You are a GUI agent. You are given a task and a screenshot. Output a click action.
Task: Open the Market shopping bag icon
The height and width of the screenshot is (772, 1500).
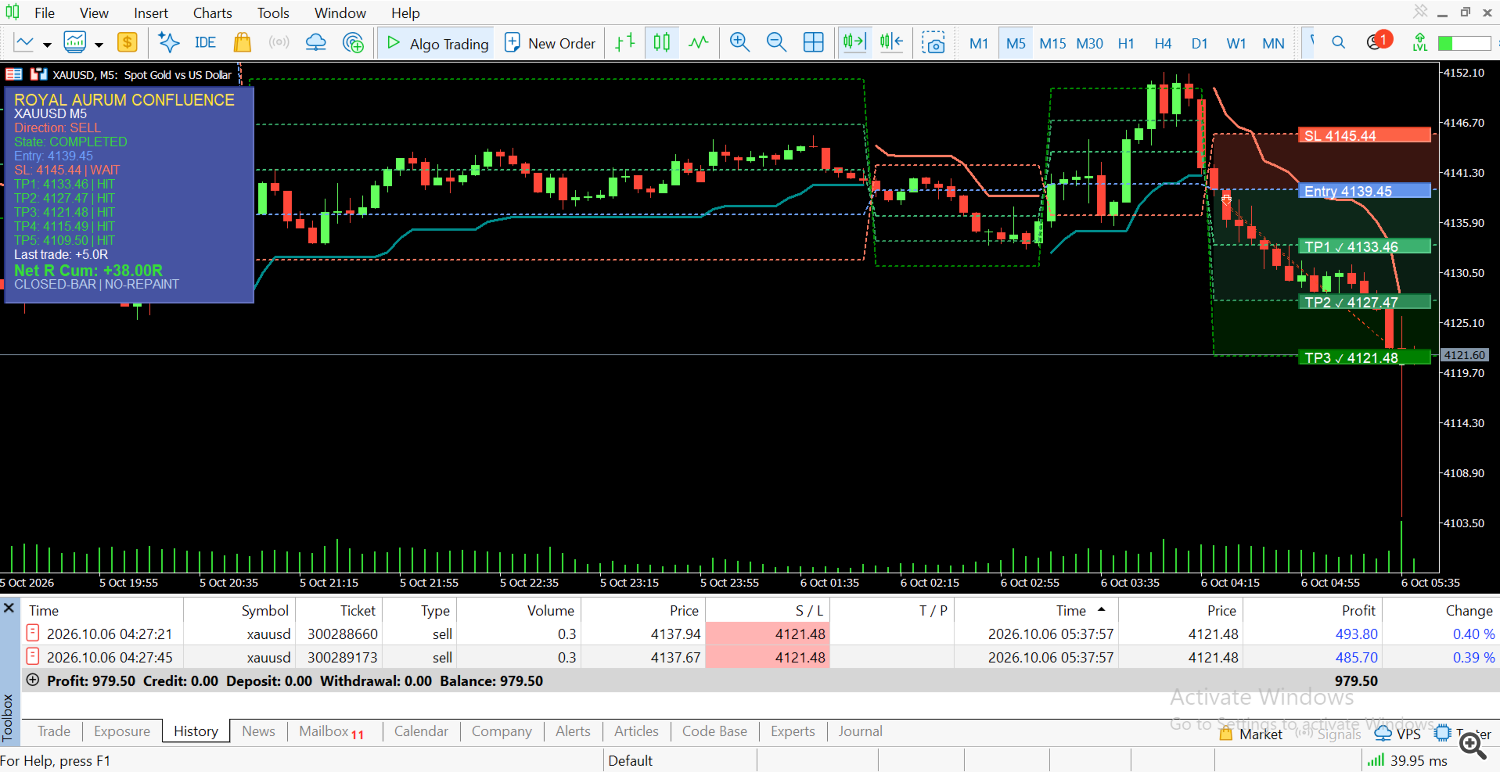click(x=242, y=43)
